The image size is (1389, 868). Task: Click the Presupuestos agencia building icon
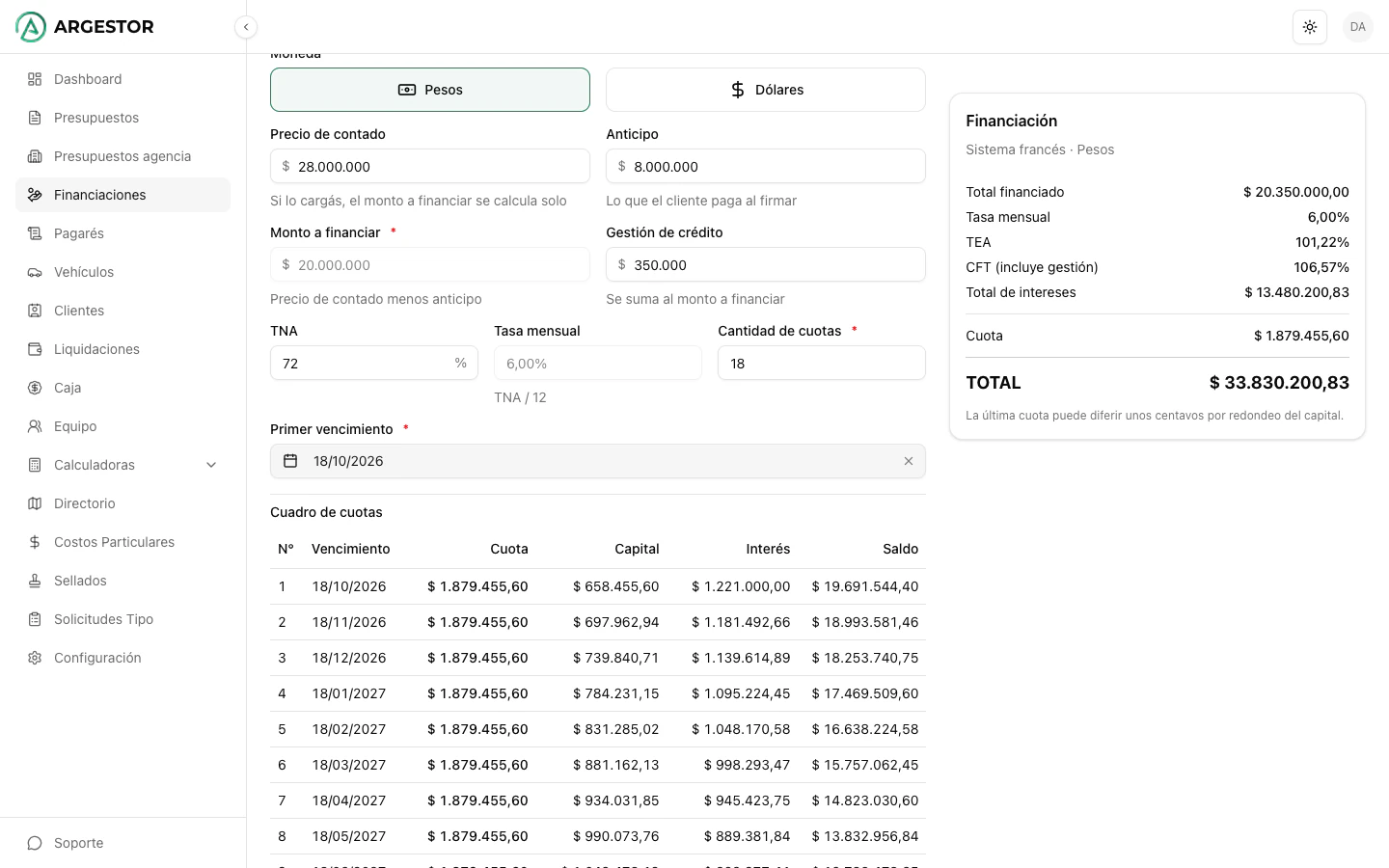click(x=35, y=156)
